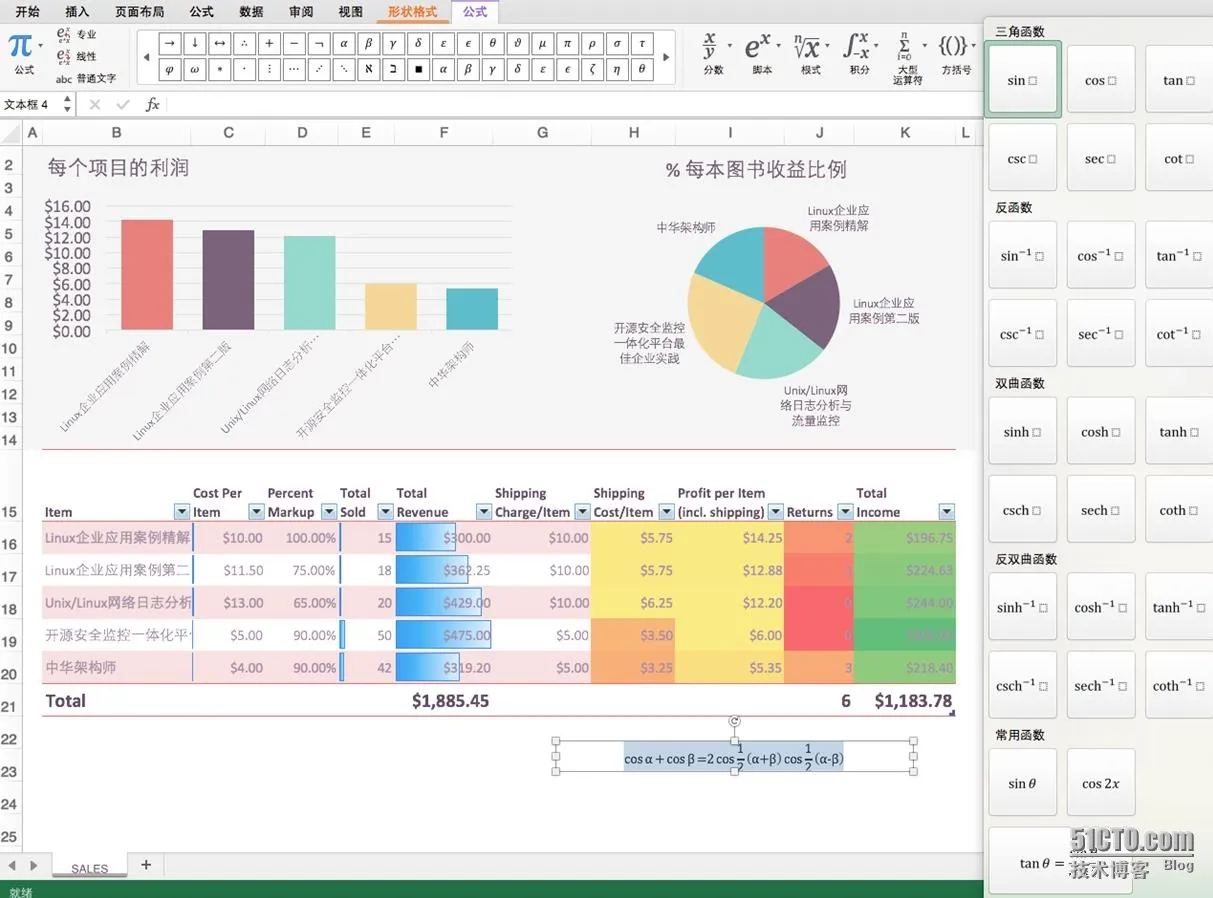Insert the csc function template
The height and width of the screenshot is (898, 1213).
pyautogui.click(x=1022, y=158)
